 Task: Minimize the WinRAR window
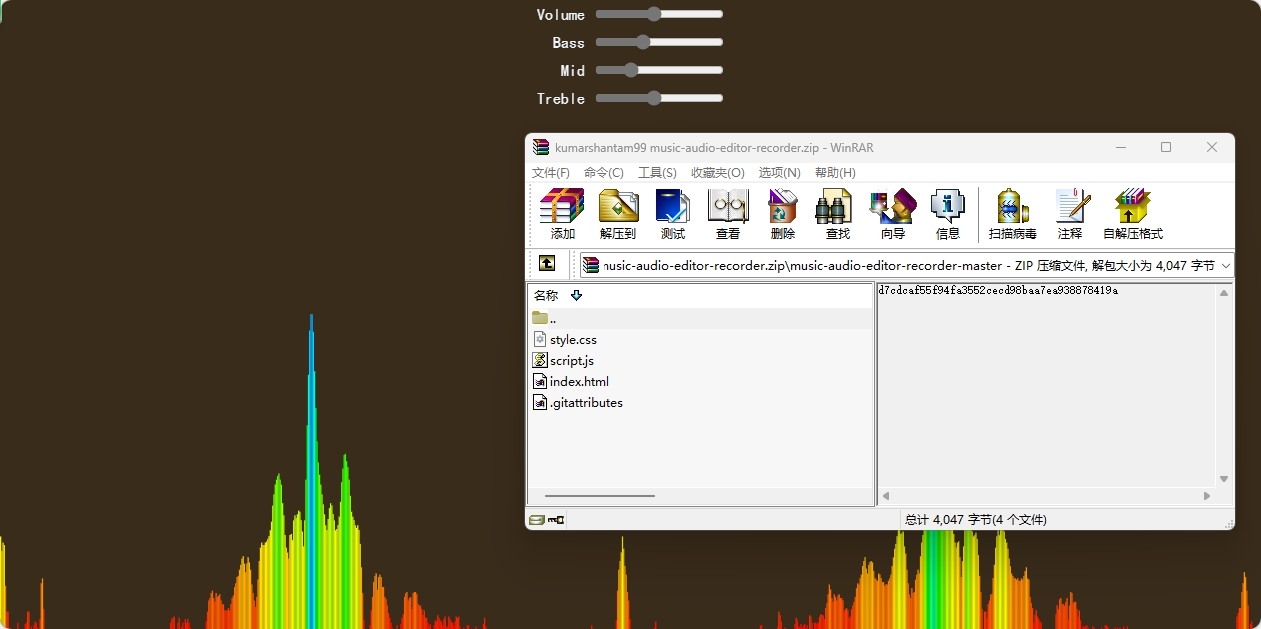(1120, 147)
